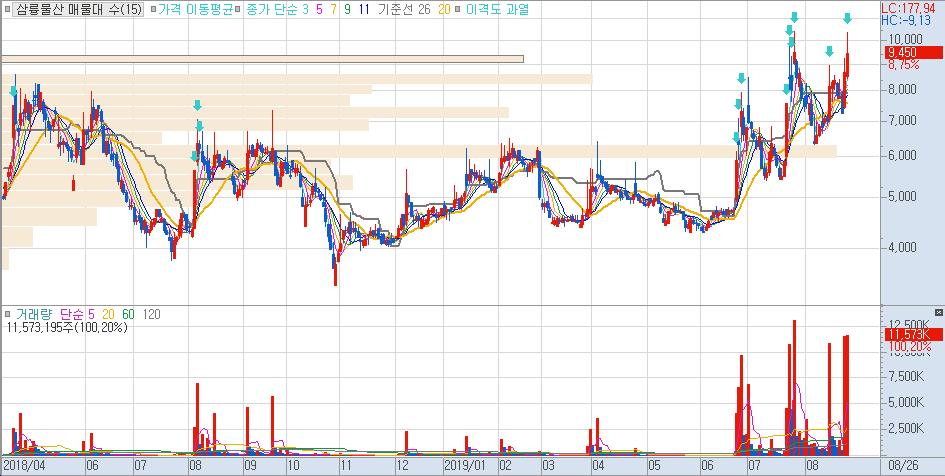Click the 2018/04 date axis label

[x=24, y=466]
